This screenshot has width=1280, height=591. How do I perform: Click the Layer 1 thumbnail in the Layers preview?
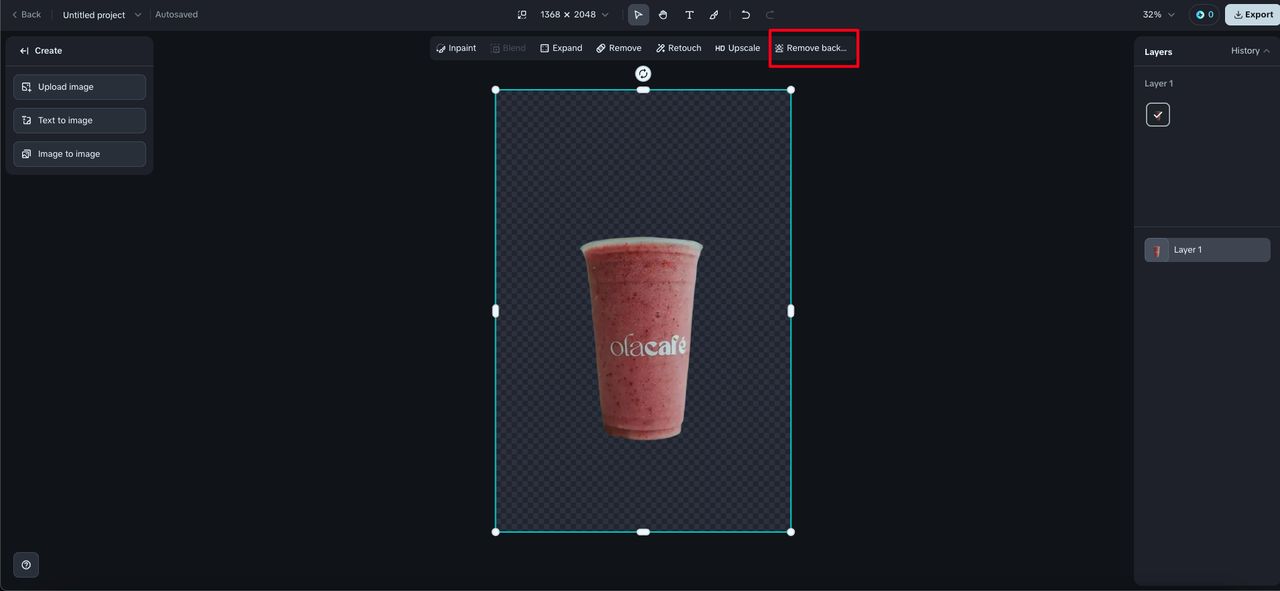point(1158,115)
